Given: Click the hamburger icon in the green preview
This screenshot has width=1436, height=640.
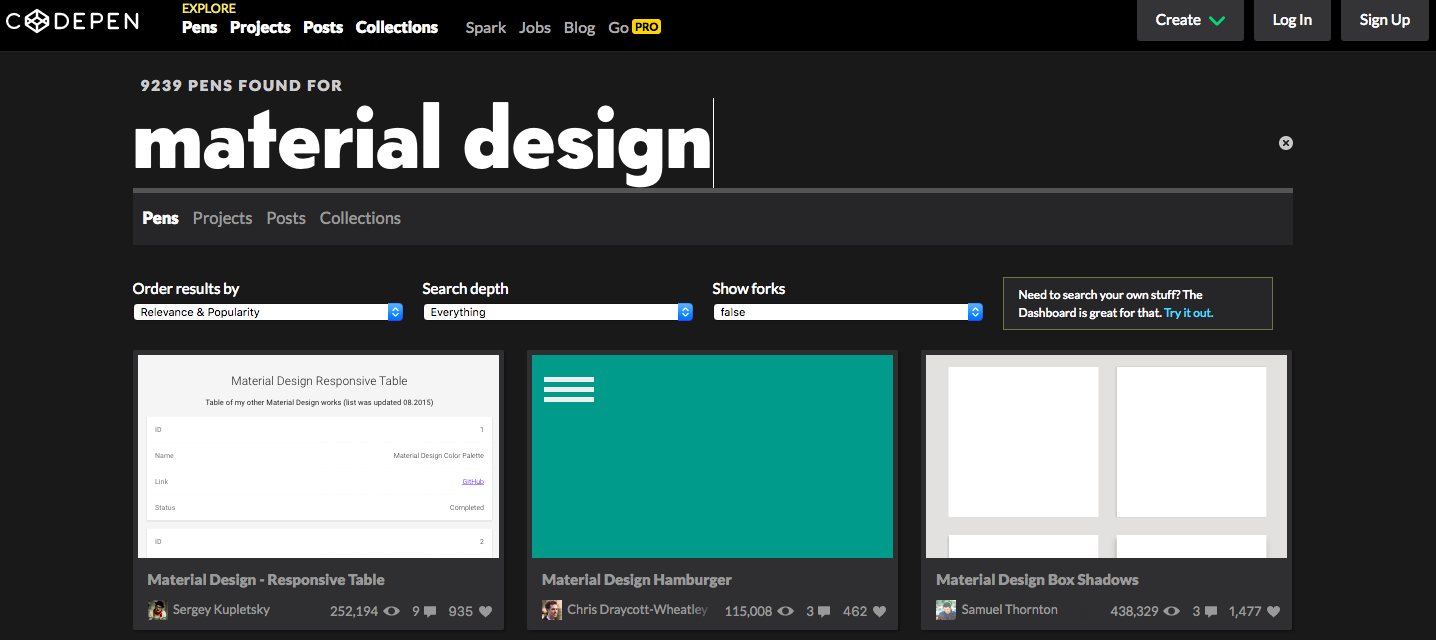Looking at the screenshot, I should pos(569,389).
